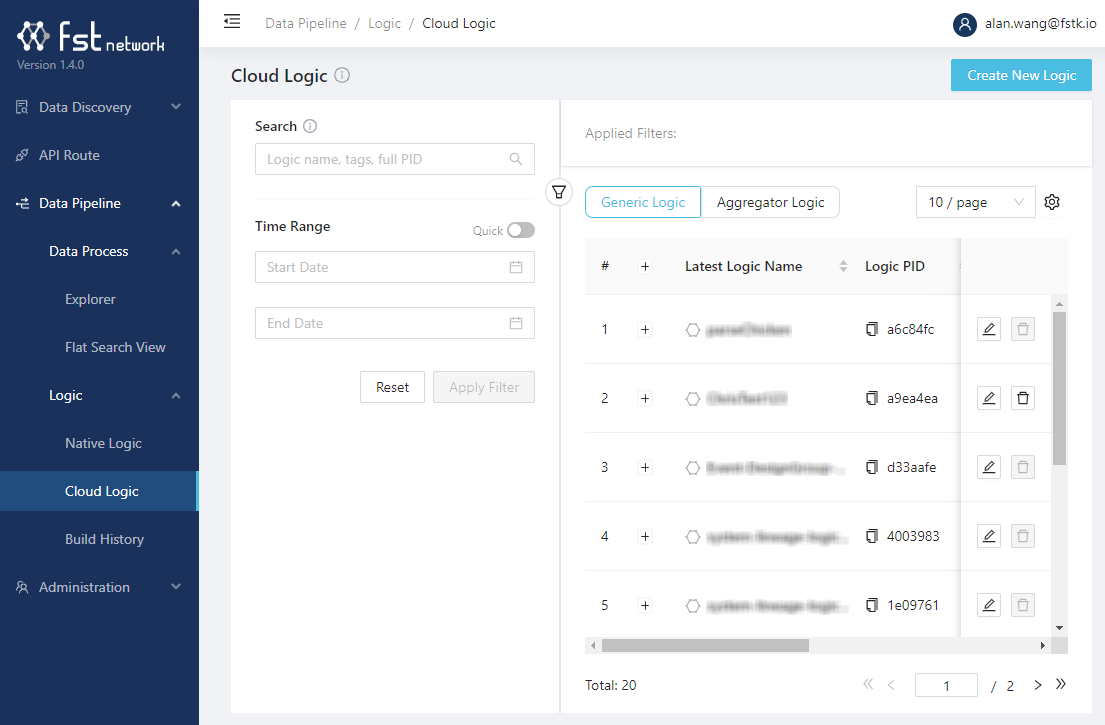1105x725 pixels.
Task: Open user account alan.wang@fstk.io
Action: (1024, 24)
